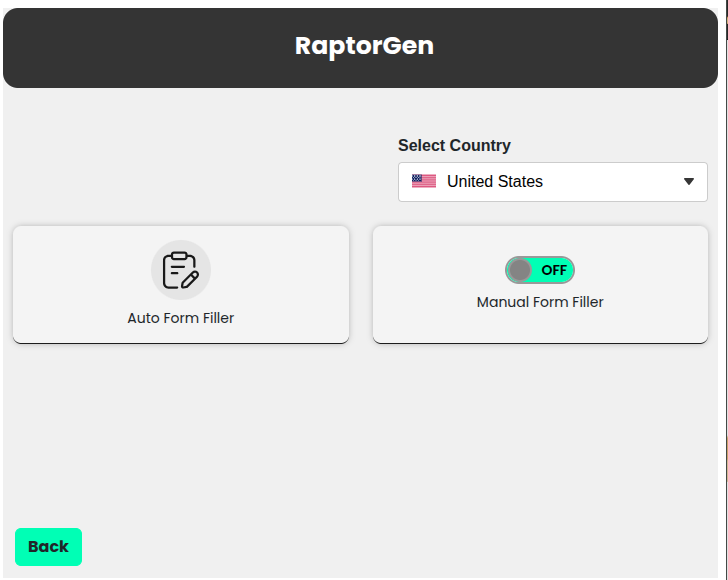Click the United States text in the country selector
The height and width of the screenshot is (580, 728).
[x=495, y=182]
